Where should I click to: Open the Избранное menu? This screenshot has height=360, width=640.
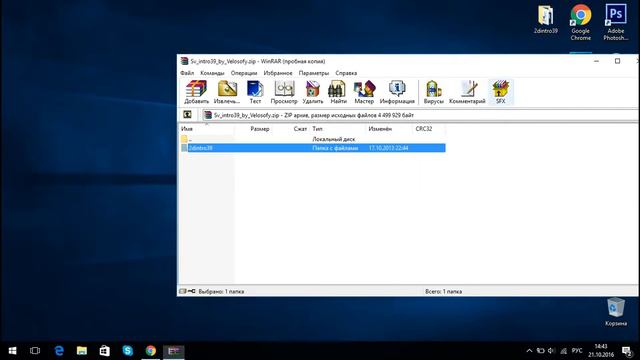point(278,73)
